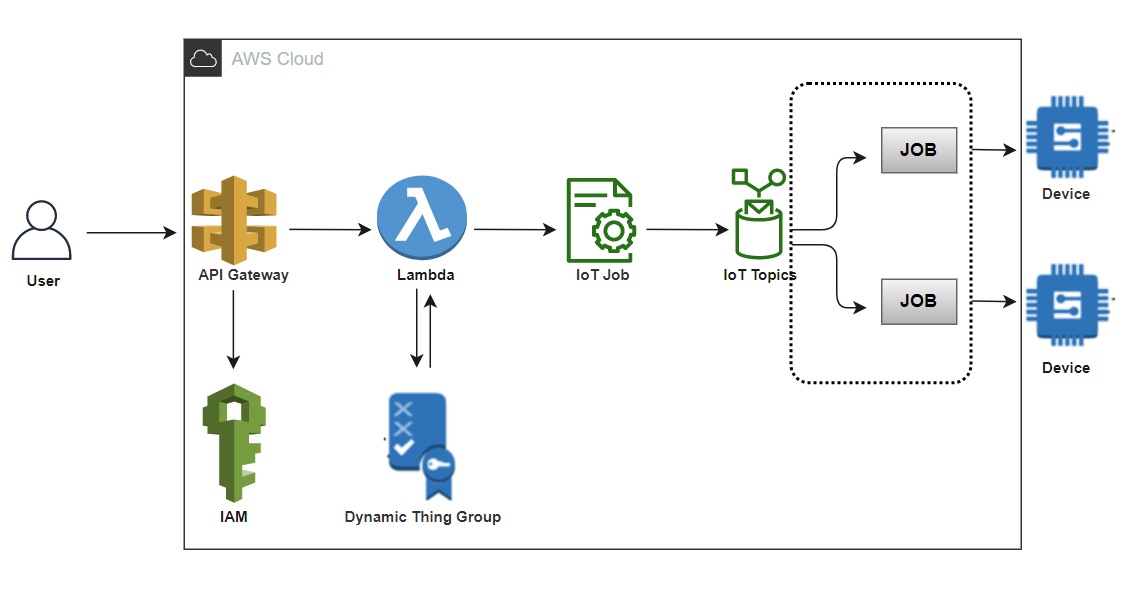Select the bottom Device chip icon
The height and width of the screenshot is (593, 1131).
tap(1065, 305)
